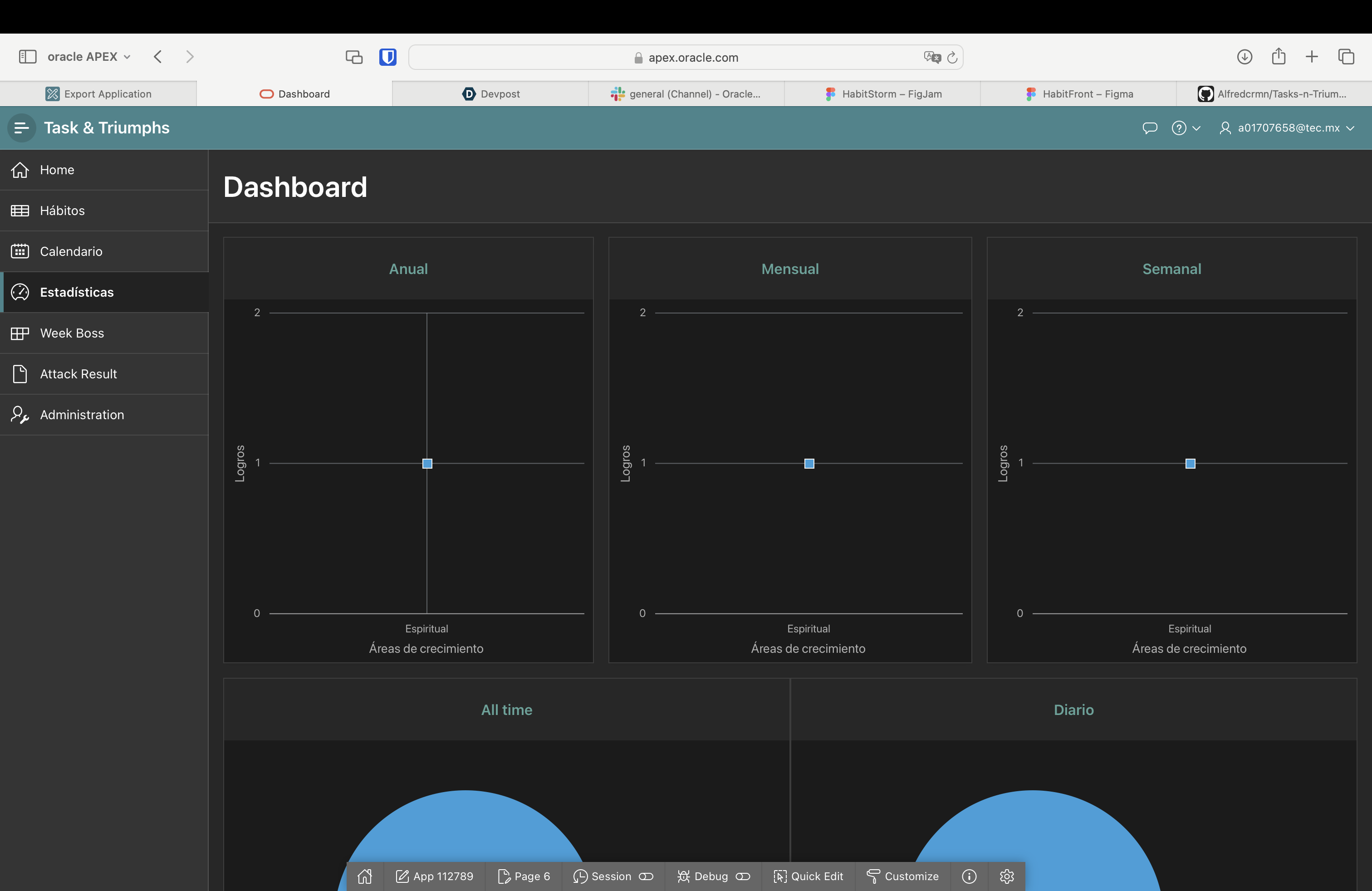
Task: Open developer toolbar settings gear
Action: tap(1006, 876)
